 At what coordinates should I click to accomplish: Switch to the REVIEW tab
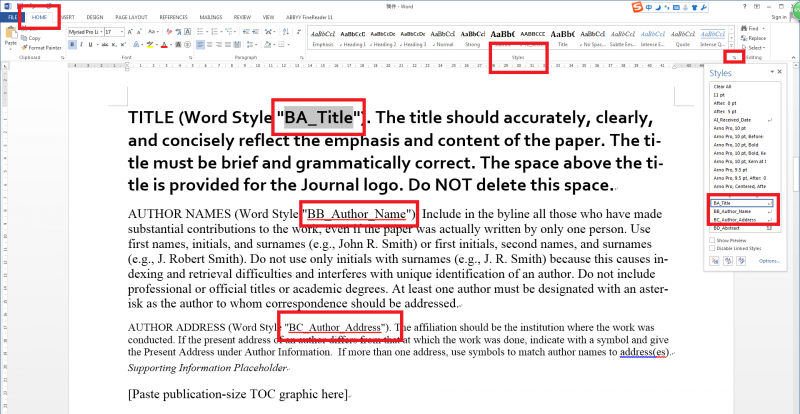coord(242,17)
